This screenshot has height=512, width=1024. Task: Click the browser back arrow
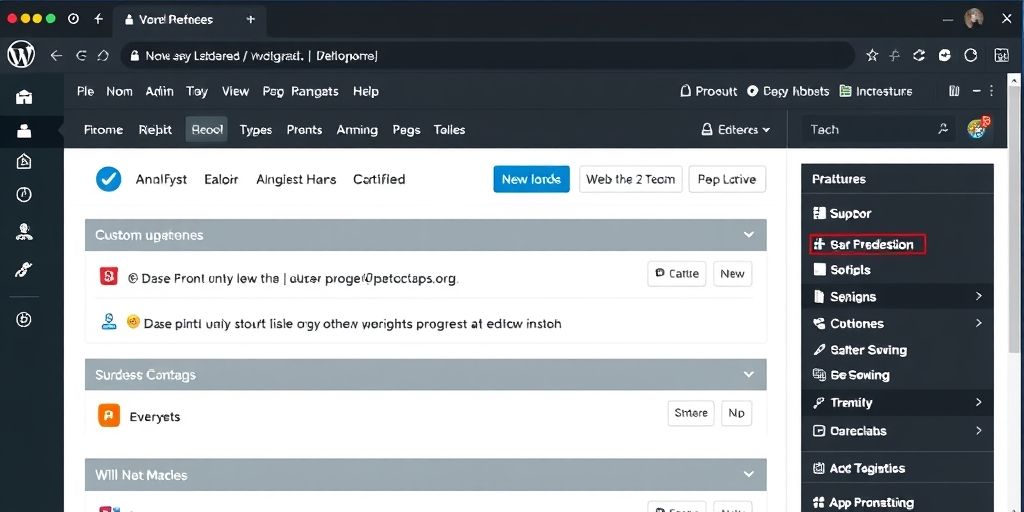(56, 56)
